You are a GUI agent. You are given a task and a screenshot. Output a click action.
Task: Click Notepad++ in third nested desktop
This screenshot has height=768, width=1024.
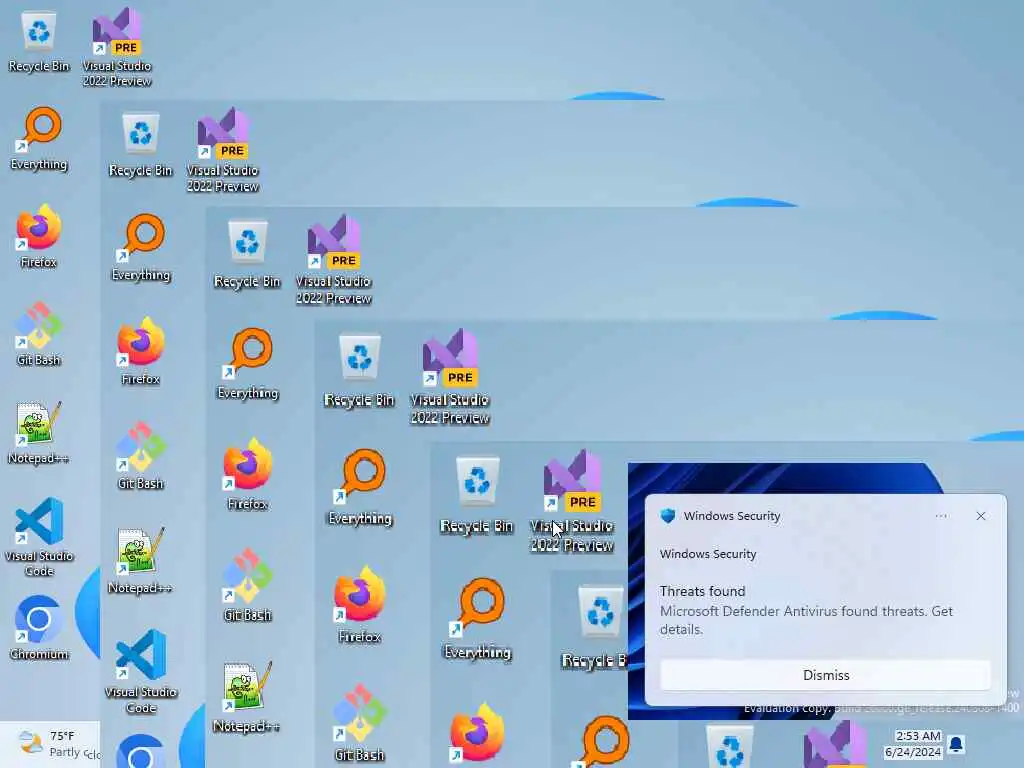pos(246,697)
